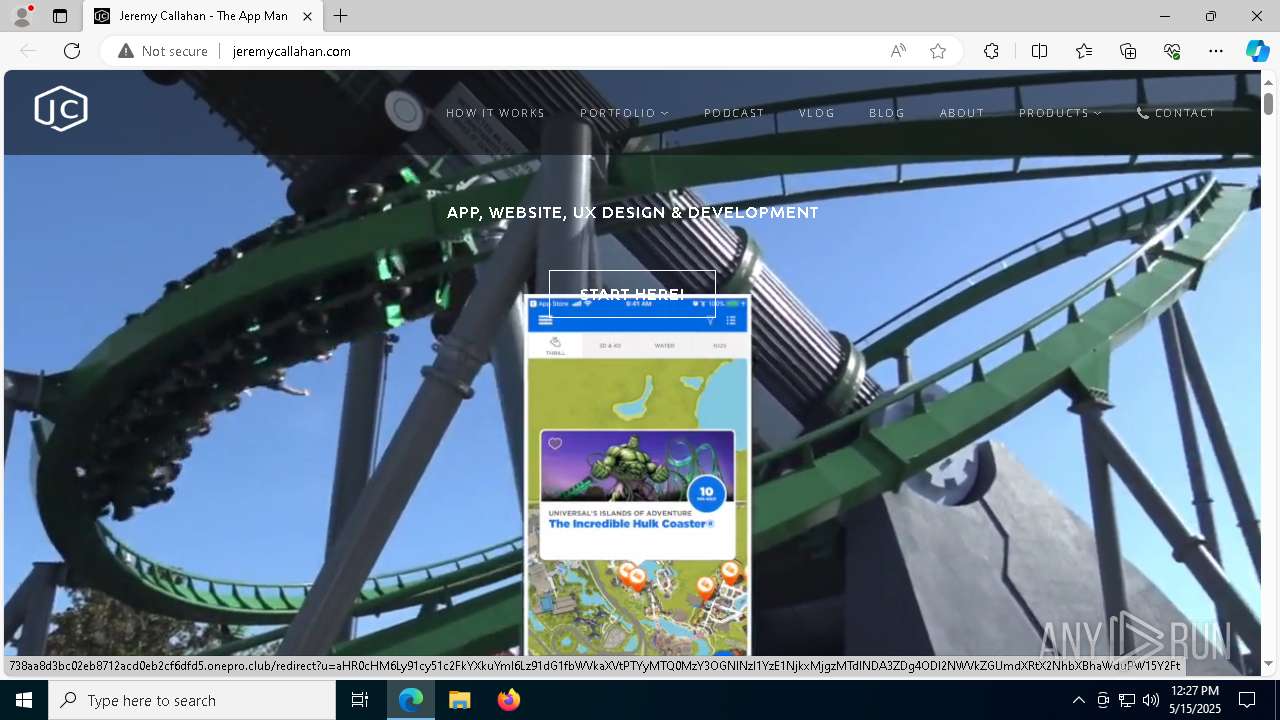Select Microsoft Edge in the taskbar
Viewport: 1280px width, 720px height.
tap(411, 700)
